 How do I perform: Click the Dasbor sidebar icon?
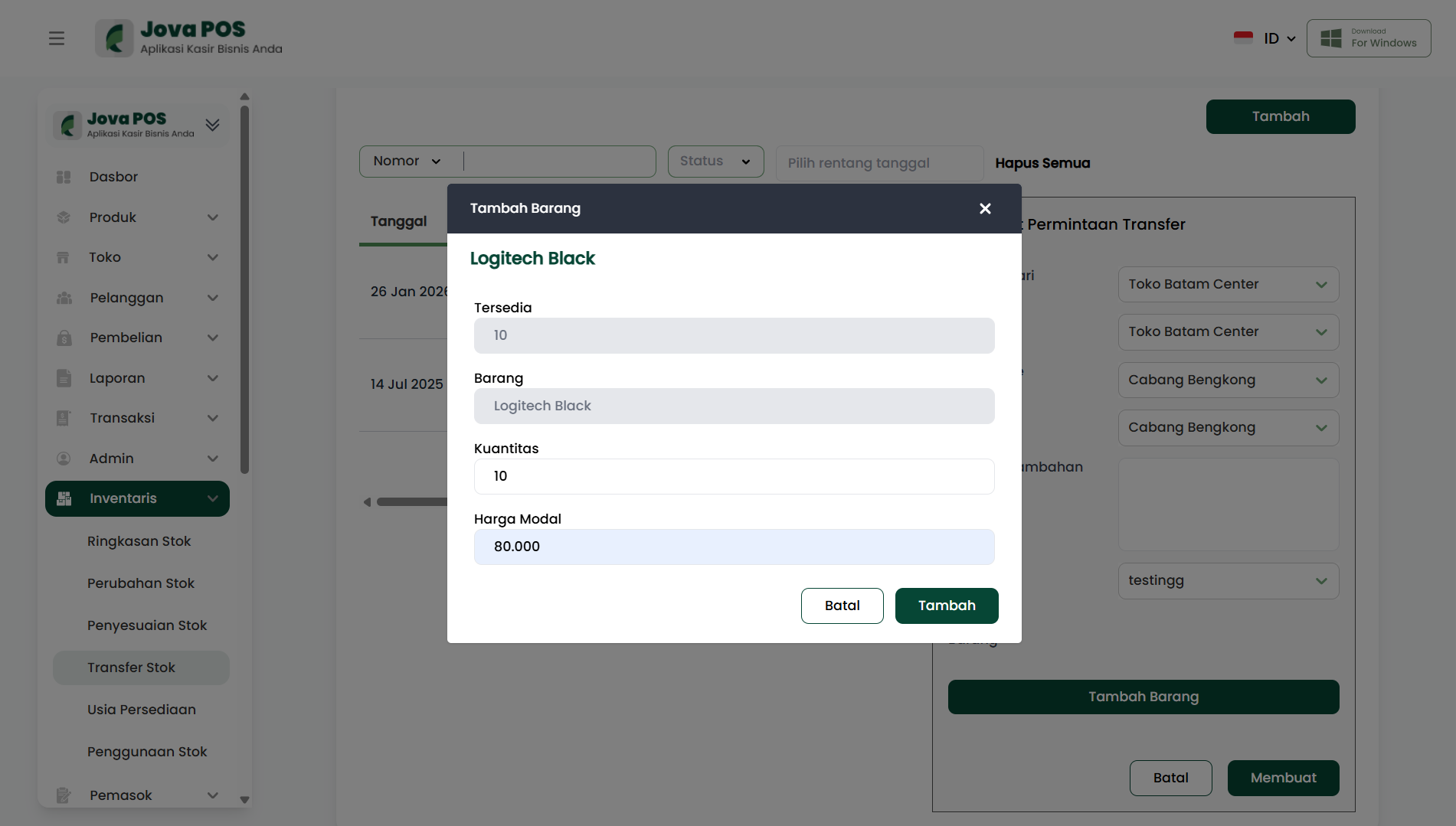(x=64, y=177)
